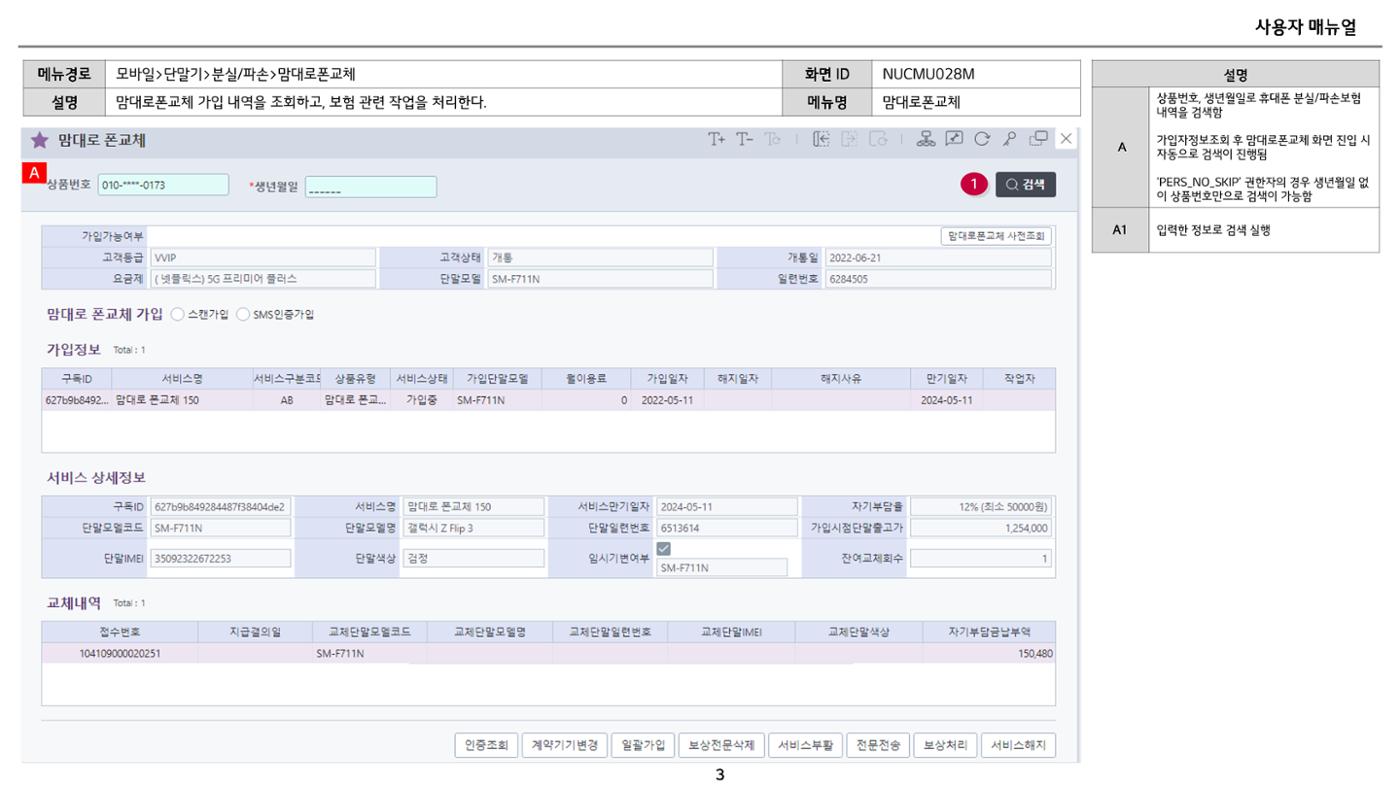
Task: Click the 요금제 5G 프리미어 플러스 field
Action: point(261,279)
